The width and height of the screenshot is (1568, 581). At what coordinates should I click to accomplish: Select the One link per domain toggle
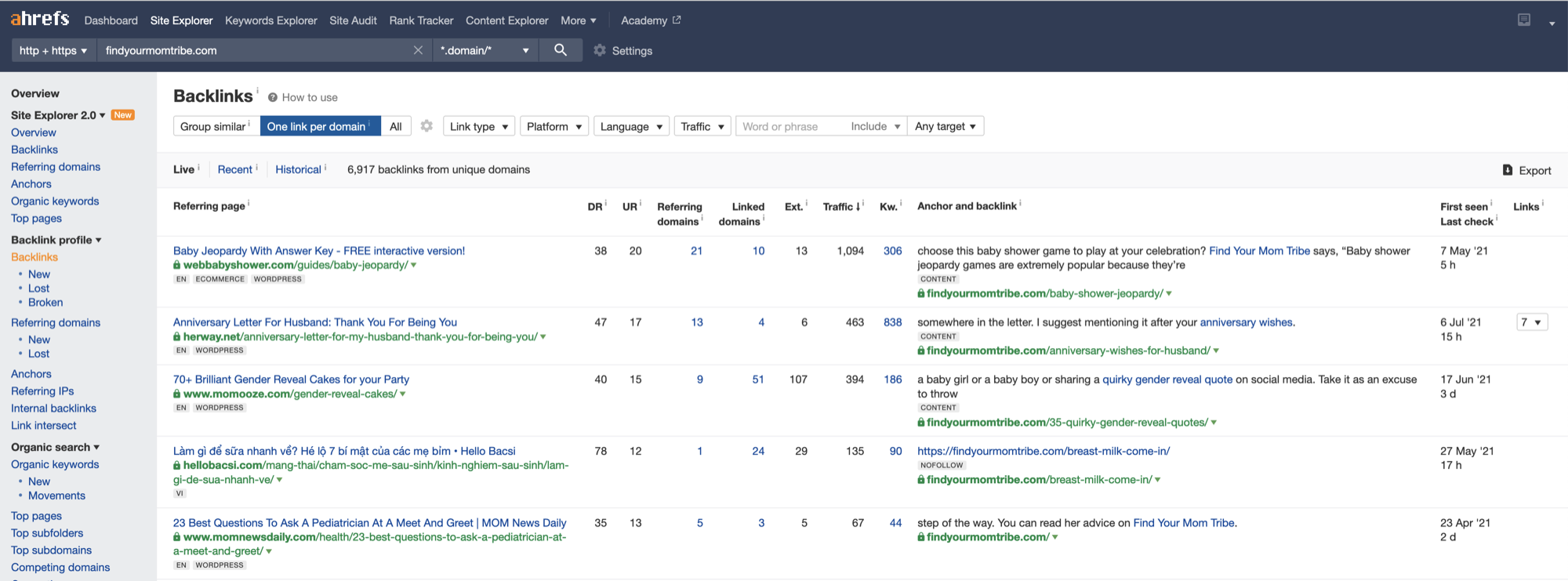[320, 126]
